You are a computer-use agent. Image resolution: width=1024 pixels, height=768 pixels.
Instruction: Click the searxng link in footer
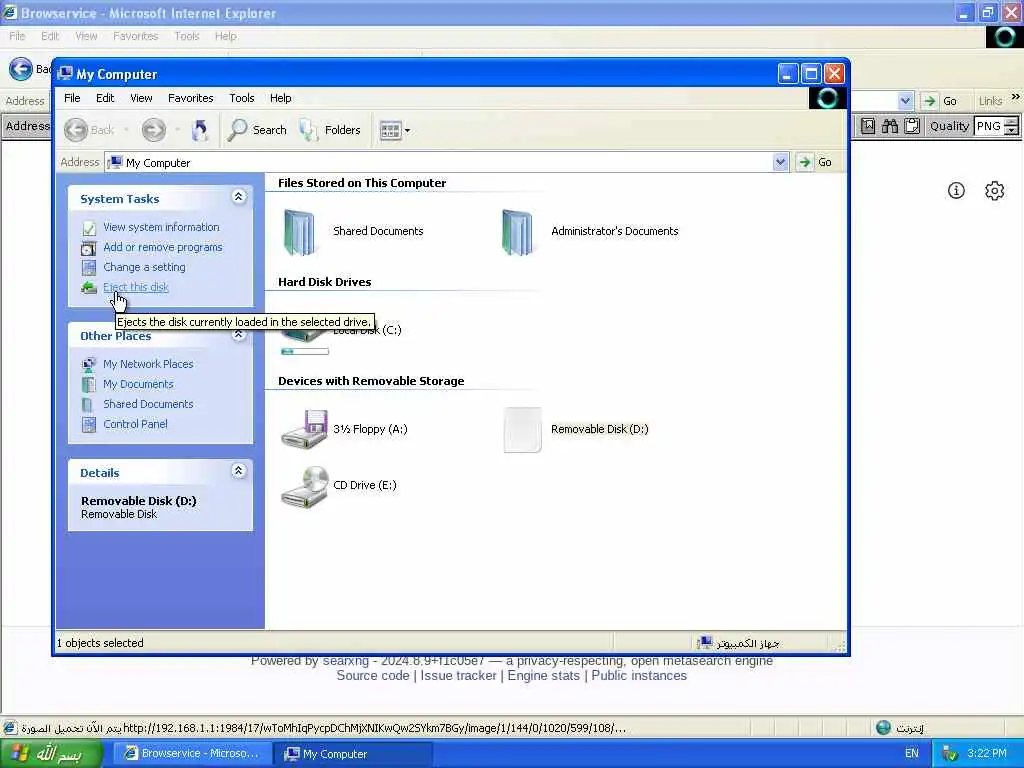point(345,661)
